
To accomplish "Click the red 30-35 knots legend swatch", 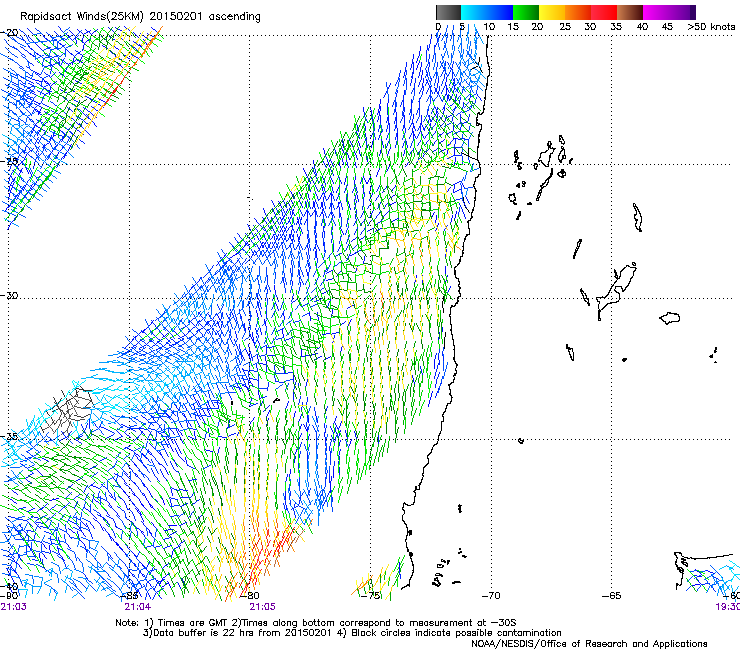I will (x=604, y=12).
